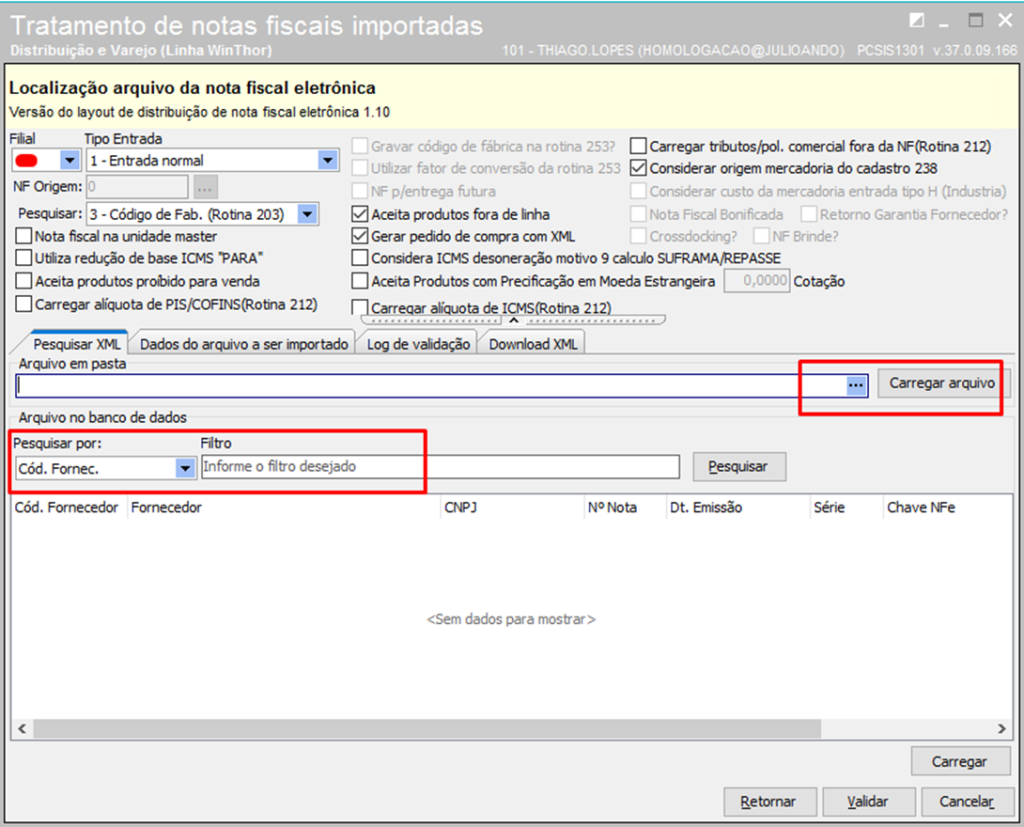This screenshot has width=1024, height=827.
Task: Open the Pesquisar por Cód. Fornec. dropdown
Action: (x=185, y=468)
